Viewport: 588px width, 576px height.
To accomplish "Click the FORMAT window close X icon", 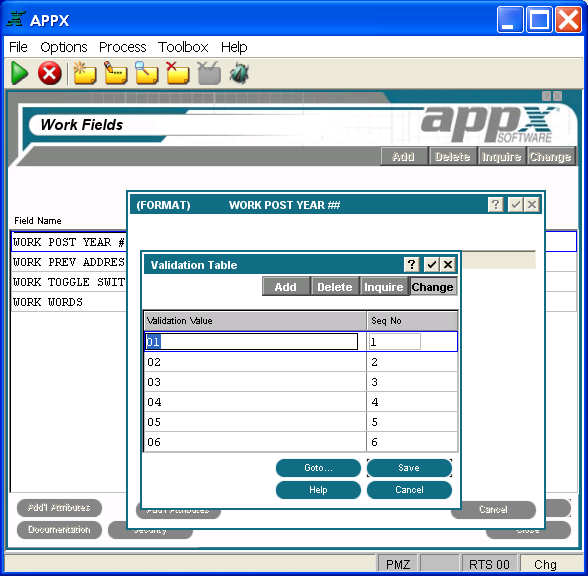I will pos(532,204).
